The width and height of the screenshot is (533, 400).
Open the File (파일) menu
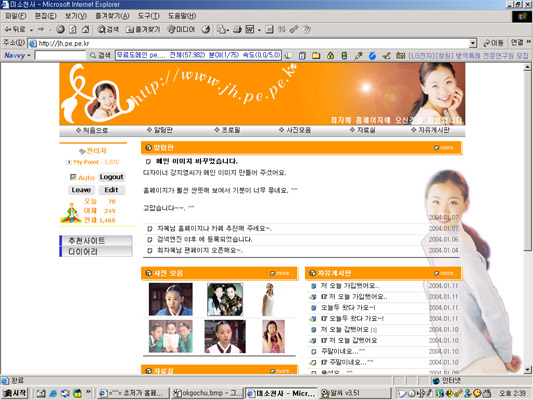pyautogui.click(x=15, y=16)
